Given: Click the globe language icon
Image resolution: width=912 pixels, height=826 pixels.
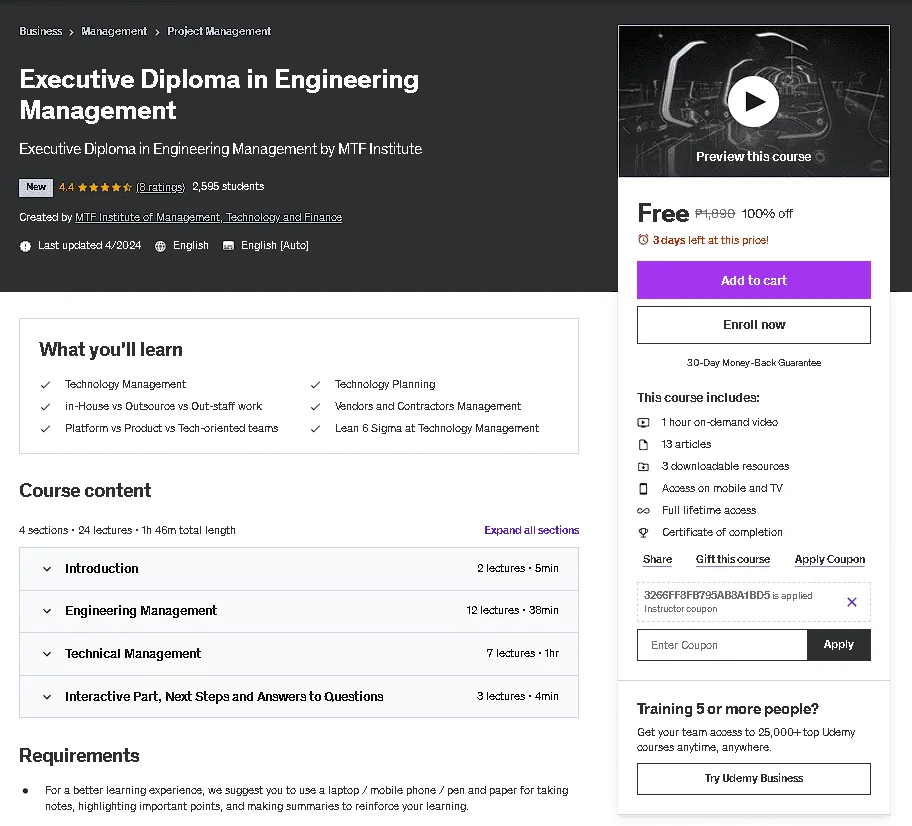Looking at the screenshot, I should [x=160, y=246].
